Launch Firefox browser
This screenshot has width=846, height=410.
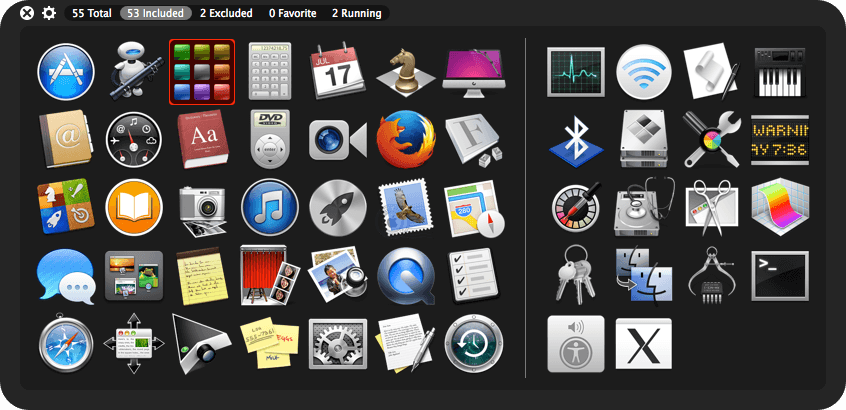(406, 139)
